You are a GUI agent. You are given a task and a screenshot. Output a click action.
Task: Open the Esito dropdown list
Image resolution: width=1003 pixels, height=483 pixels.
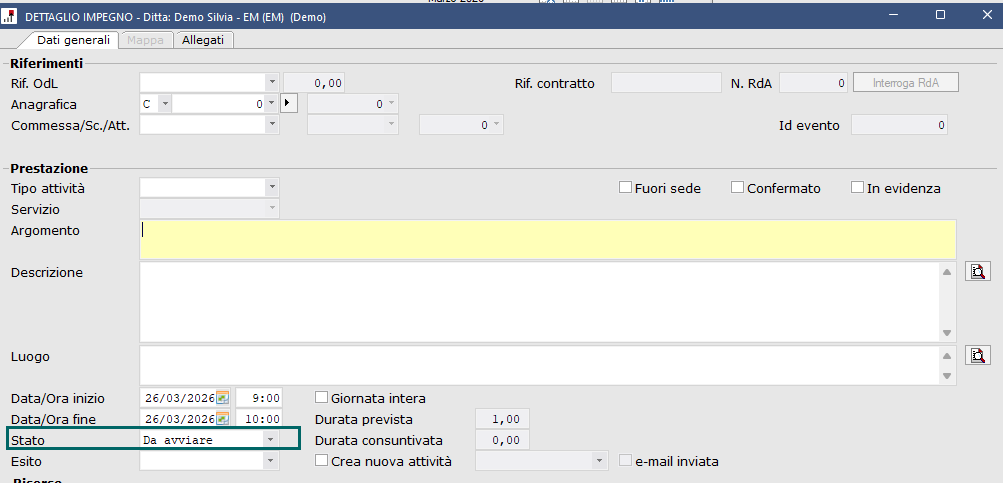click(271, 461)
